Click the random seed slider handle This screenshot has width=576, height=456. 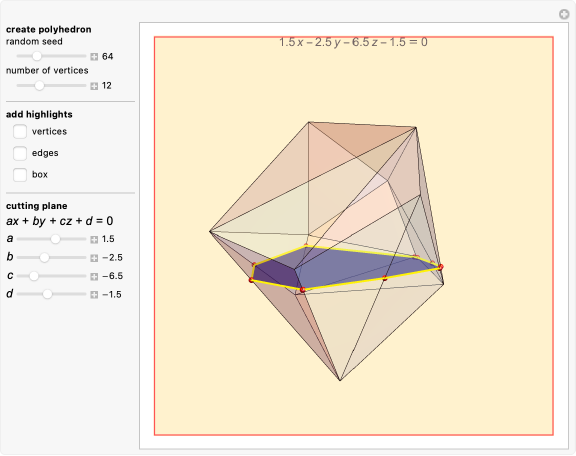37,56
